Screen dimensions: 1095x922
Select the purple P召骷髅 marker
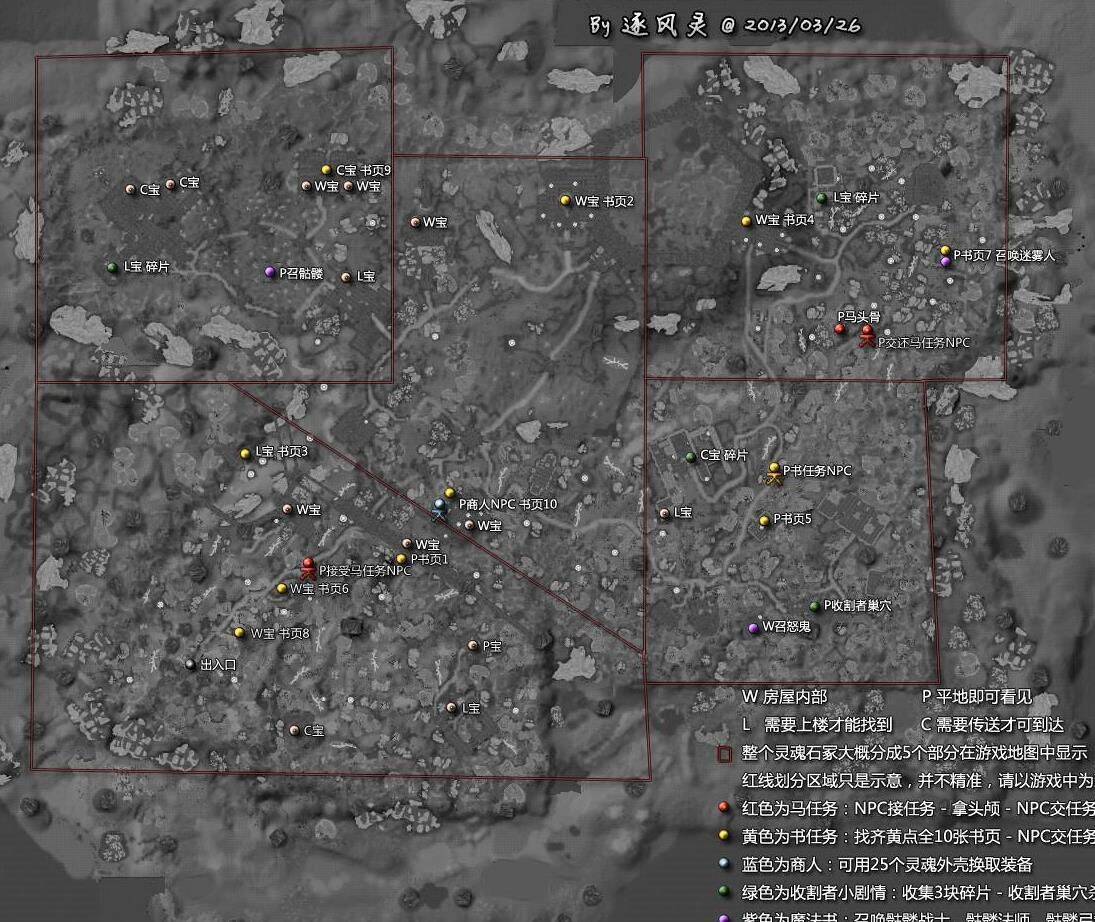tap(270, 272)
